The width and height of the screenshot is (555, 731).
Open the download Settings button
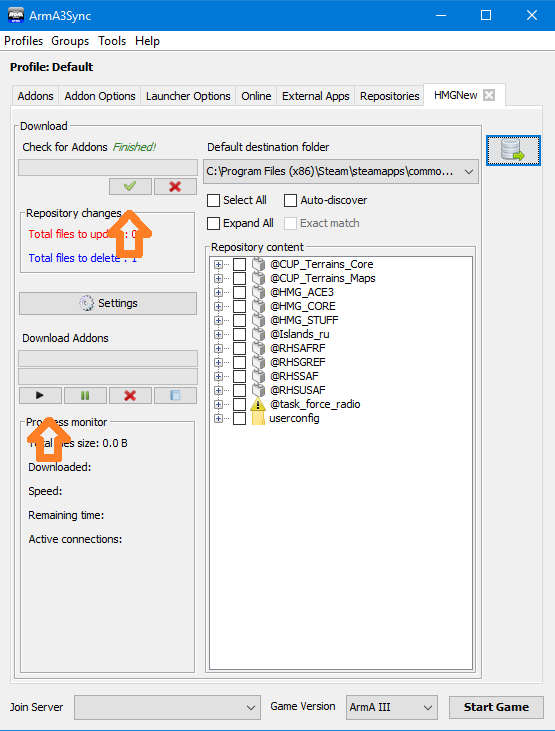(108, 303)
